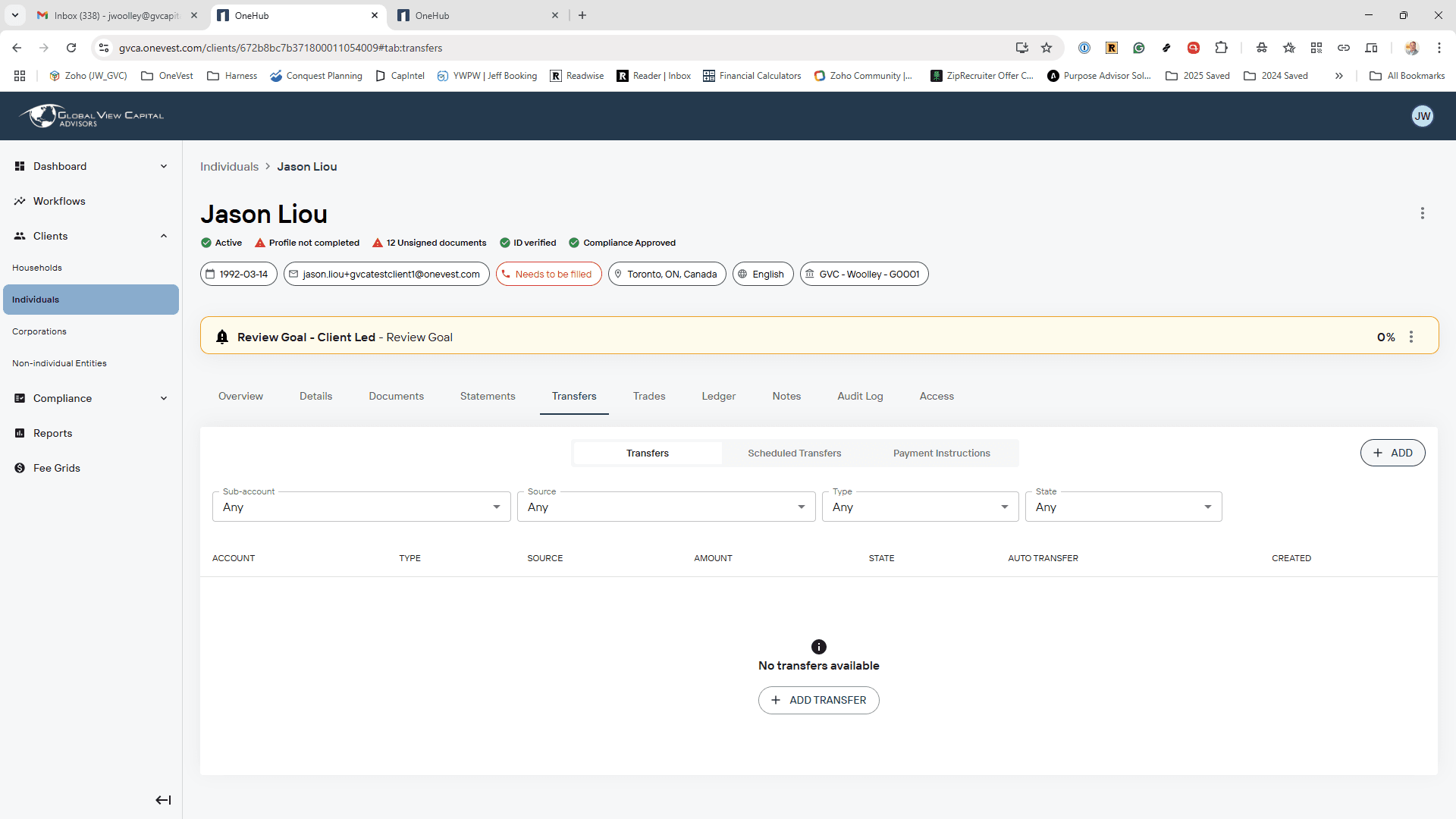Click the Reports sidebar icon

(20, 433)
